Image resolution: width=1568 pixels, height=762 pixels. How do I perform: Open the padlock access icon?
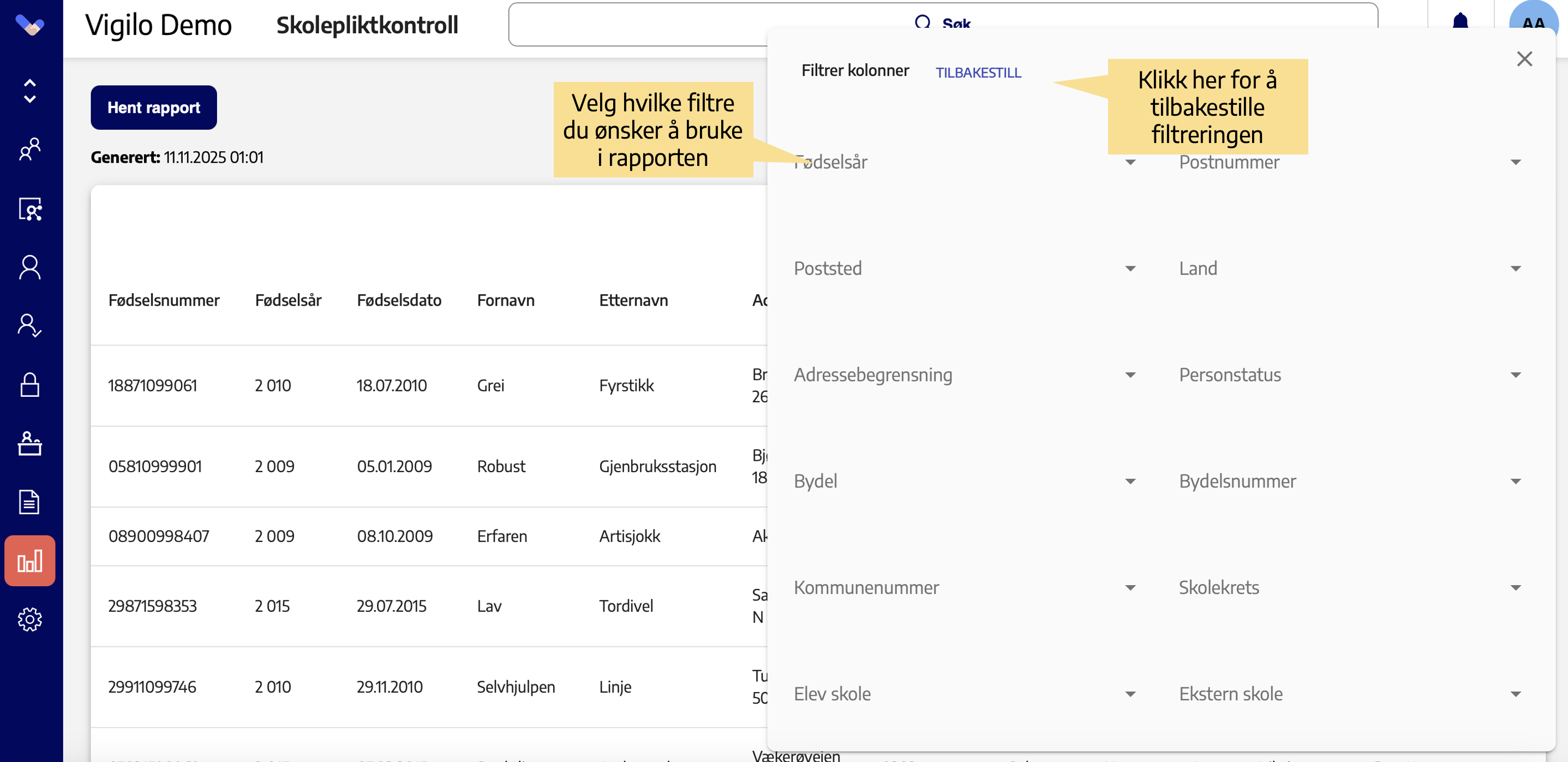30,385
